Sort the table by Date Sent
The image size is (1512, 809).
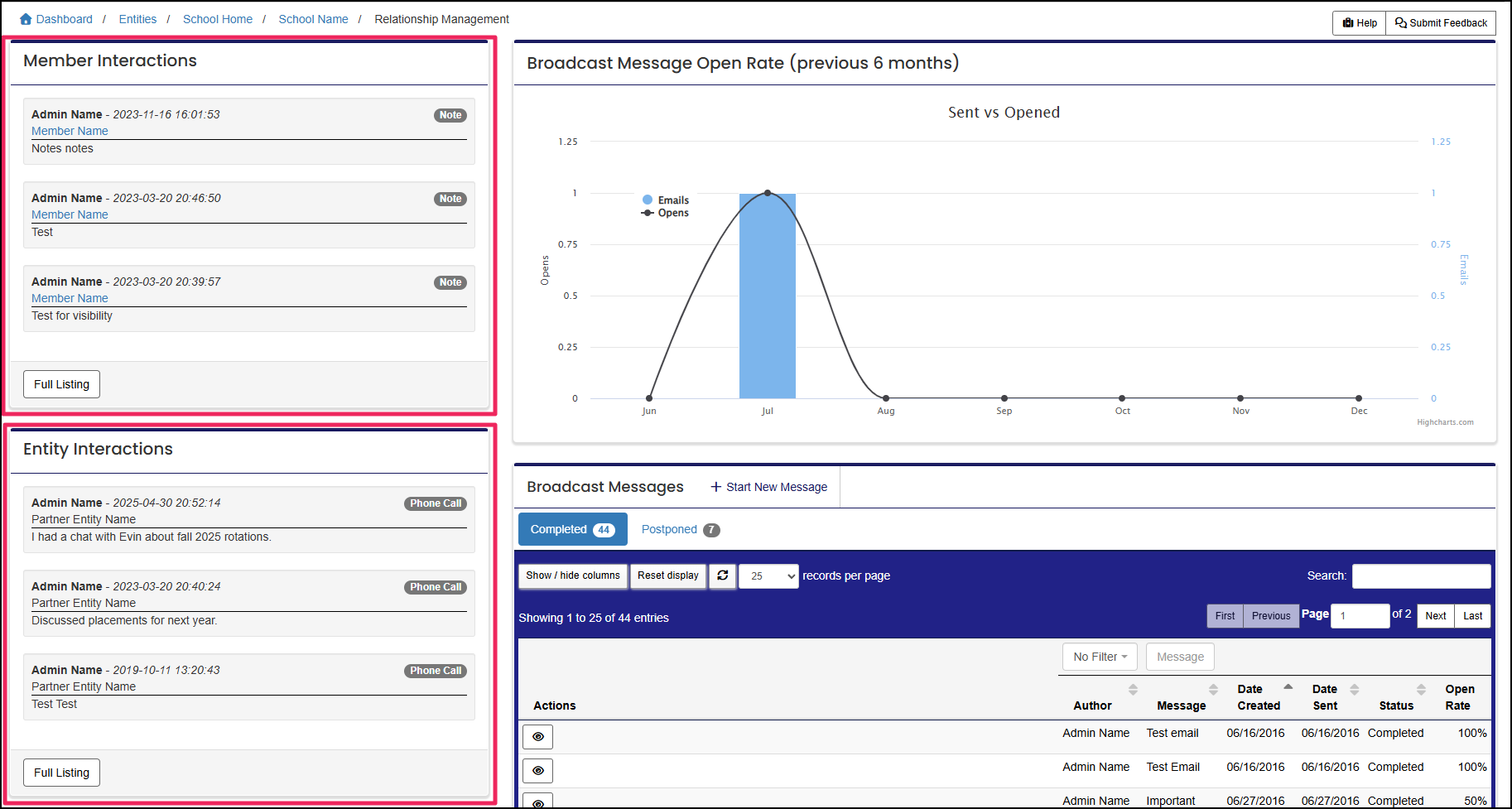click(1355, 689)
